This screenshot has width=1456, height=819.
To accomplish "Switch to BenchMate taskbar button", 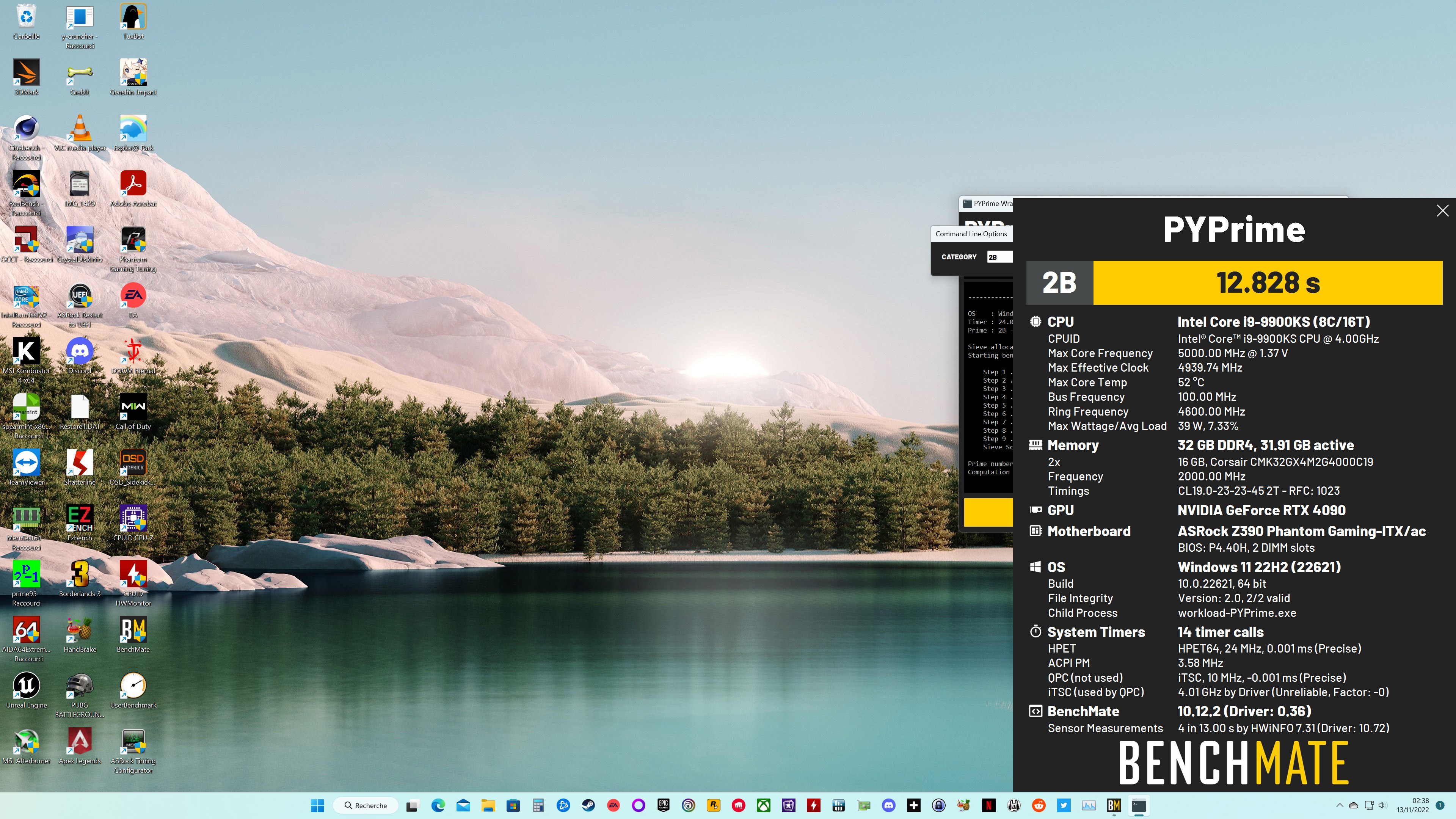I will 1114,805.
